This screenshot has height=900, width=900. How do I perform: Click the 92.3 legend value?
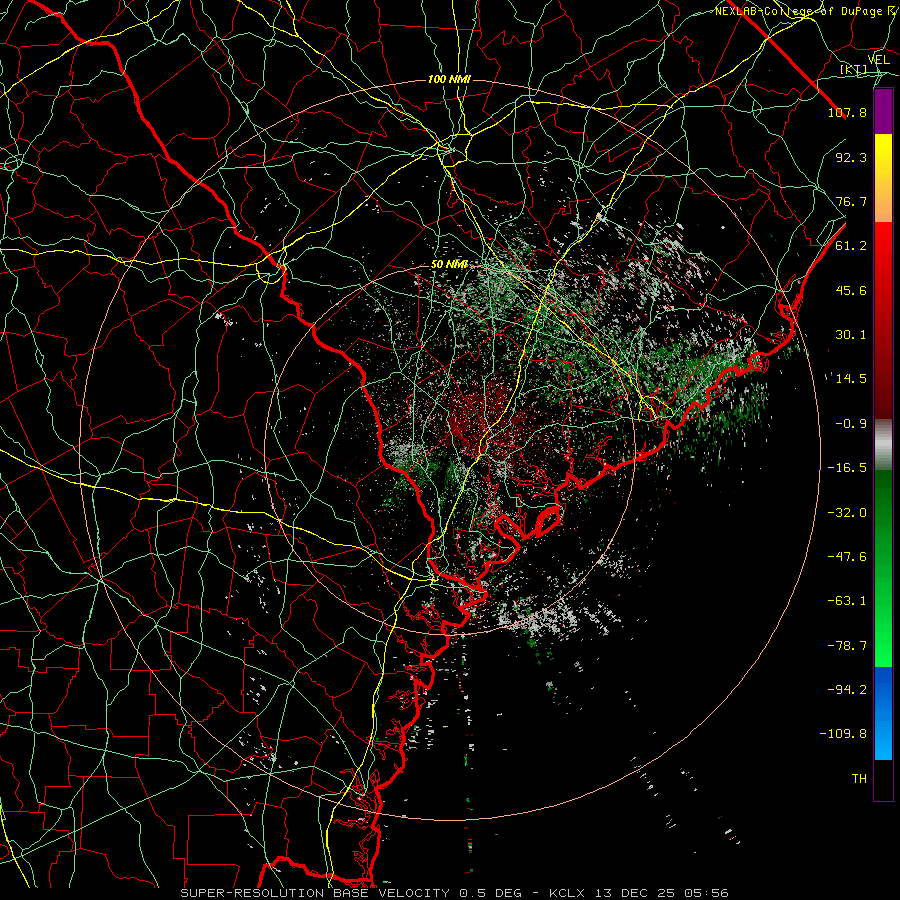click(851, 157)
